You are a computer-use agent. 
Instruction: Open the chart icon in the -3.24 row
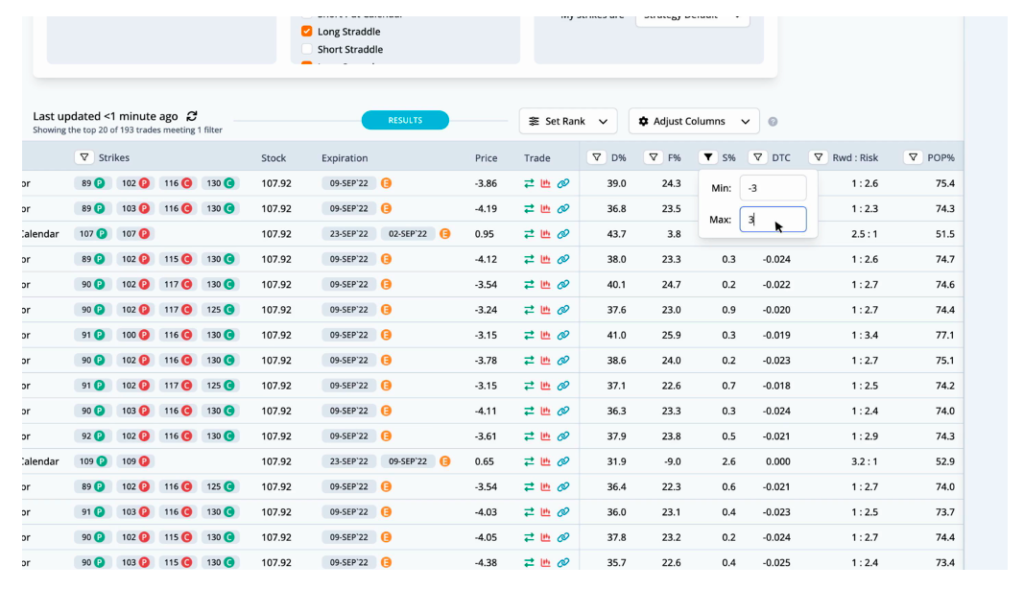click(545, 310)
